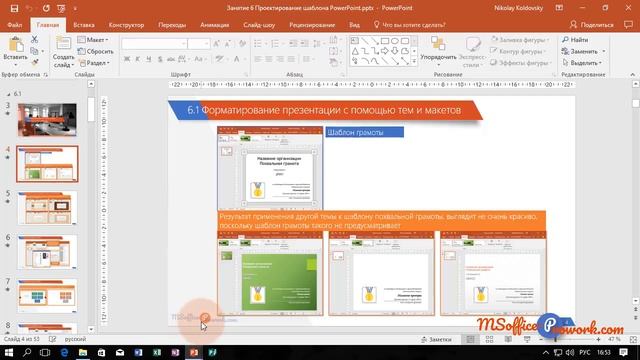Viewport: 640px width, 360px height.
Task: Click the zoom slider handle in the status bar
Action: coord(556,339)
